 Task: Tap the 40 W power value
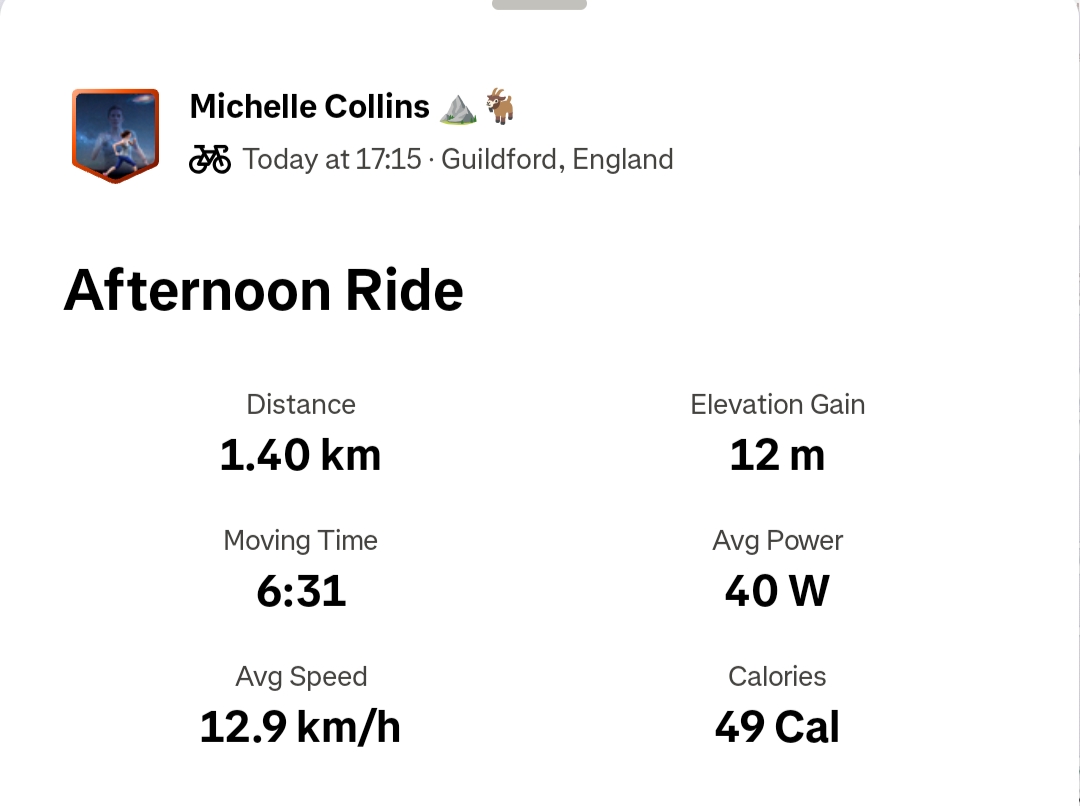pyautogui.click(x=777, y=592)
